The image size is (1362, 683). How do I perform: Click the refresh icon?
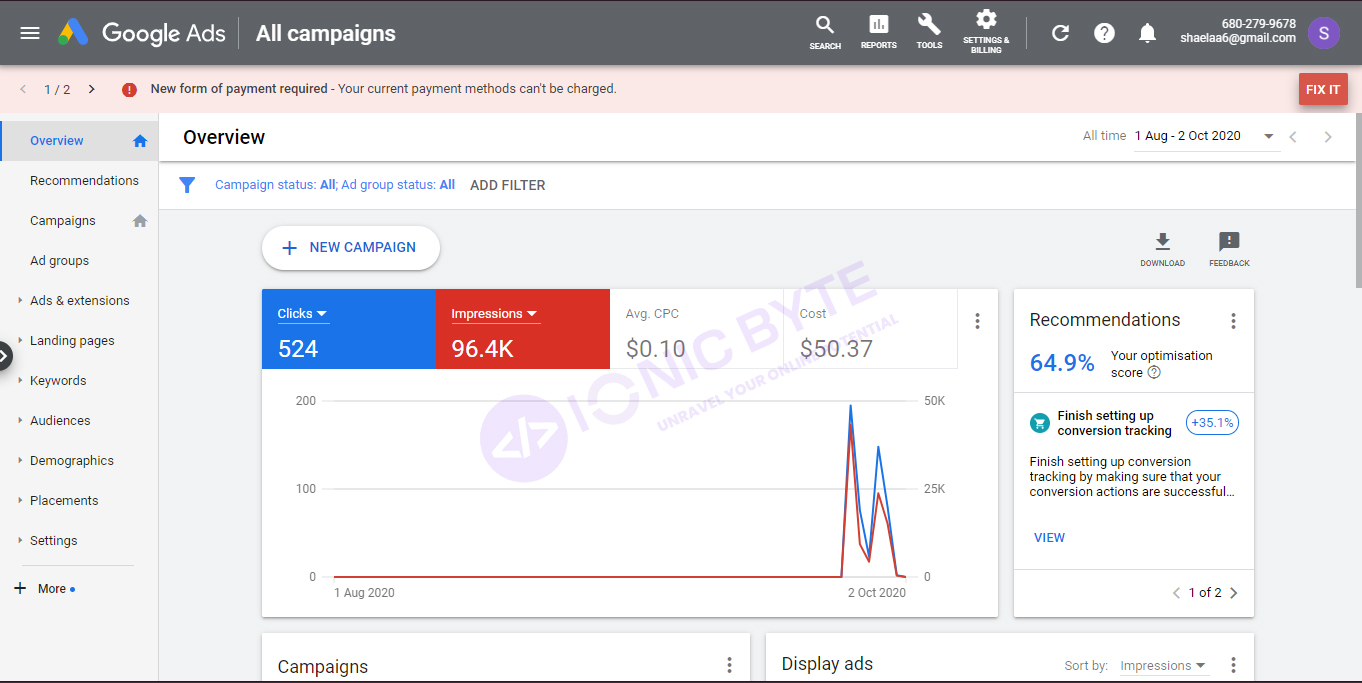tap(1061, 33)
